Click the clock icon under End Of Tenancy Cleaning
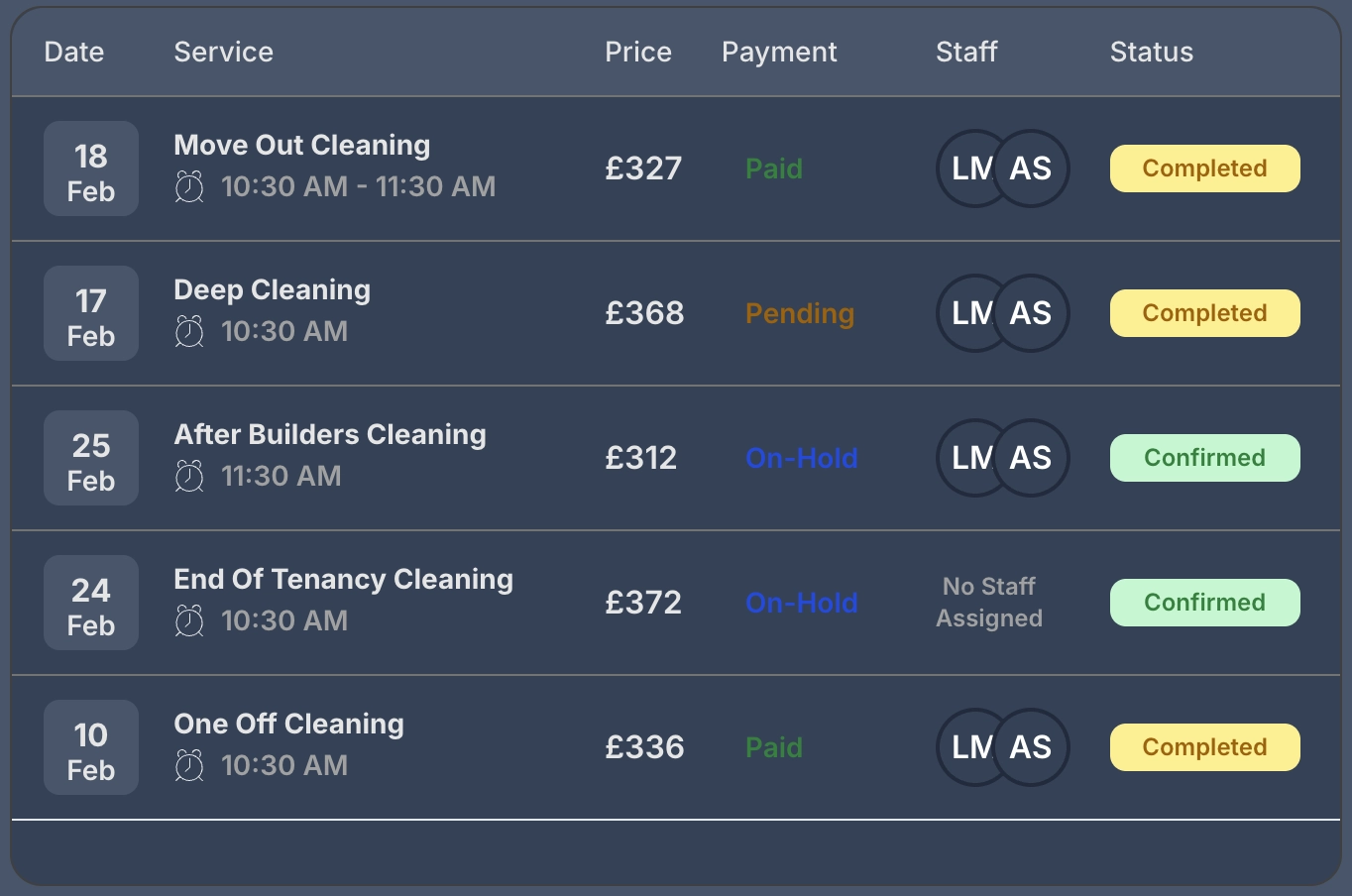This screenshot has height=896, width=1352. coord(189,620)
